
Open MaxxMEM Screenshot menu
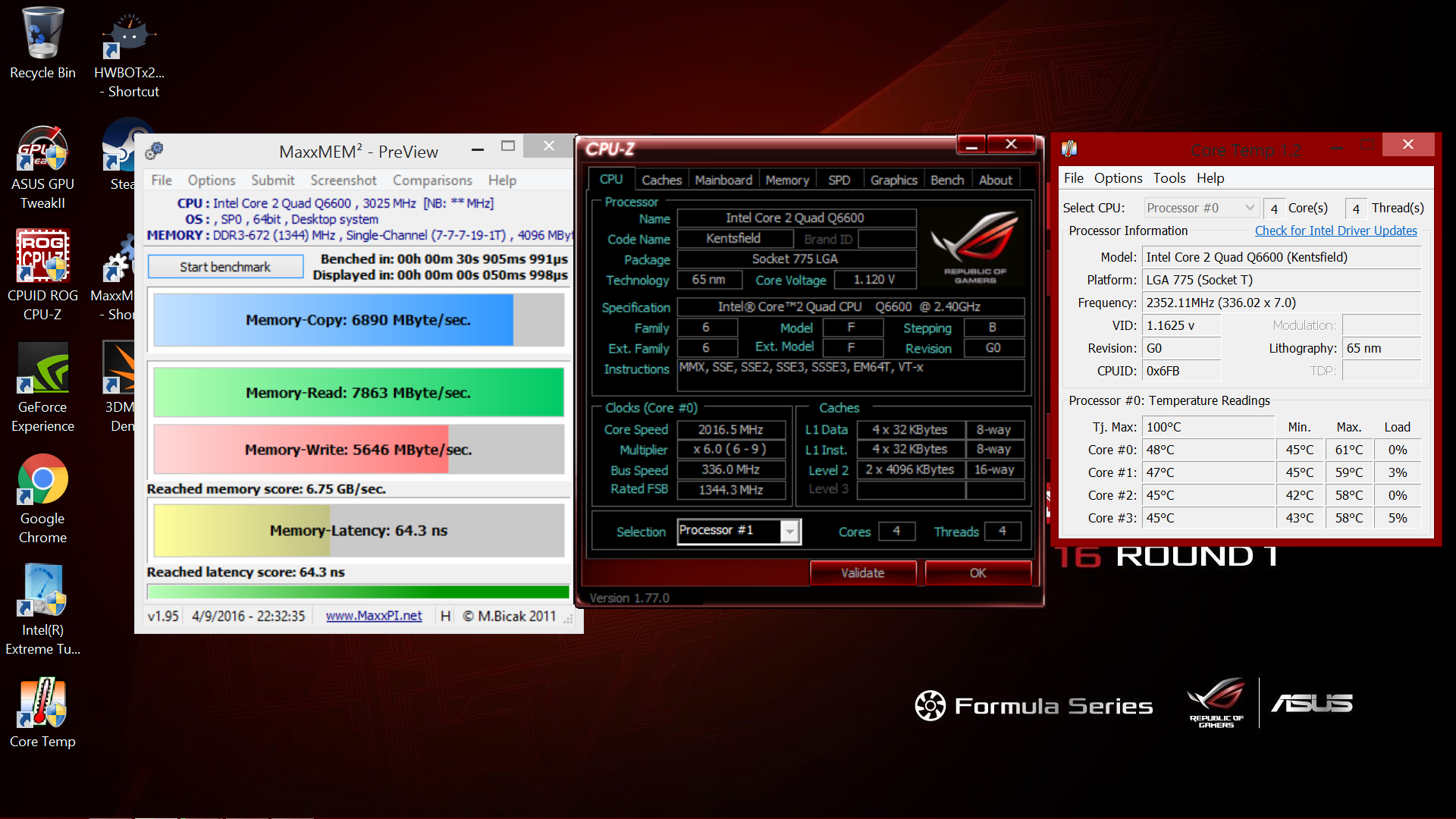(344, 180)
